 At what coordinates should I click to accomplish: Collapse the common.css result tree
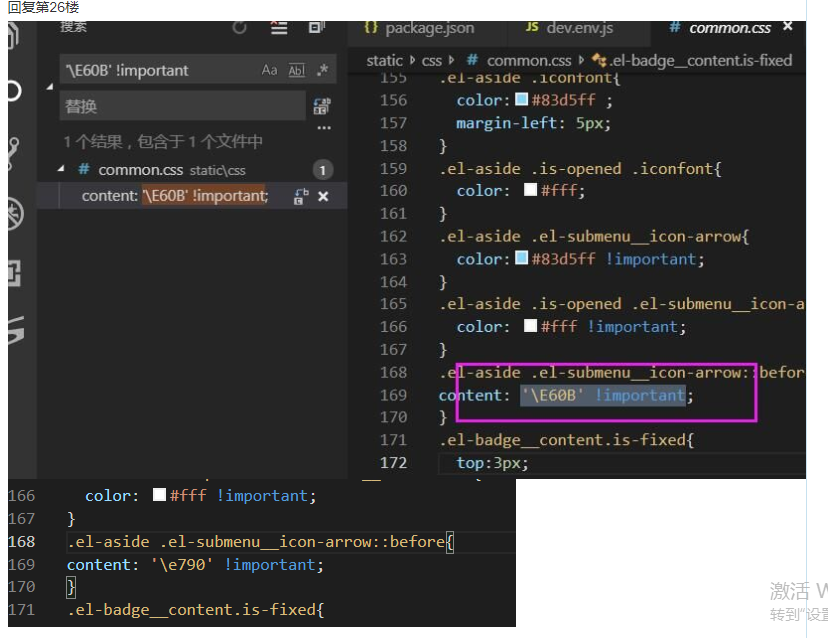tap(62, 170)
